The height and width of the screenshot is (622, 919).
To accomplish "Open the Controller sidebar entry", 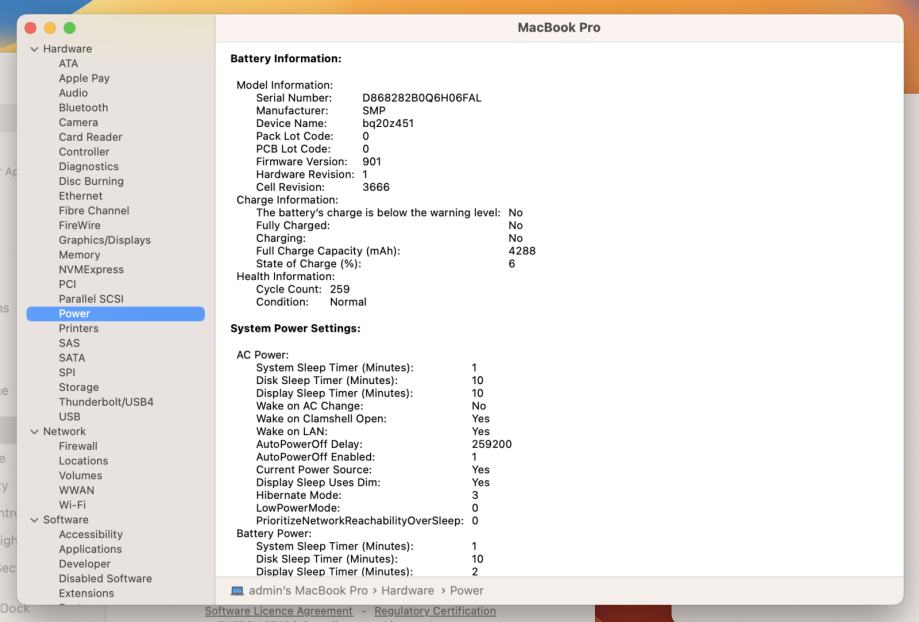I will tap(84, 151).
